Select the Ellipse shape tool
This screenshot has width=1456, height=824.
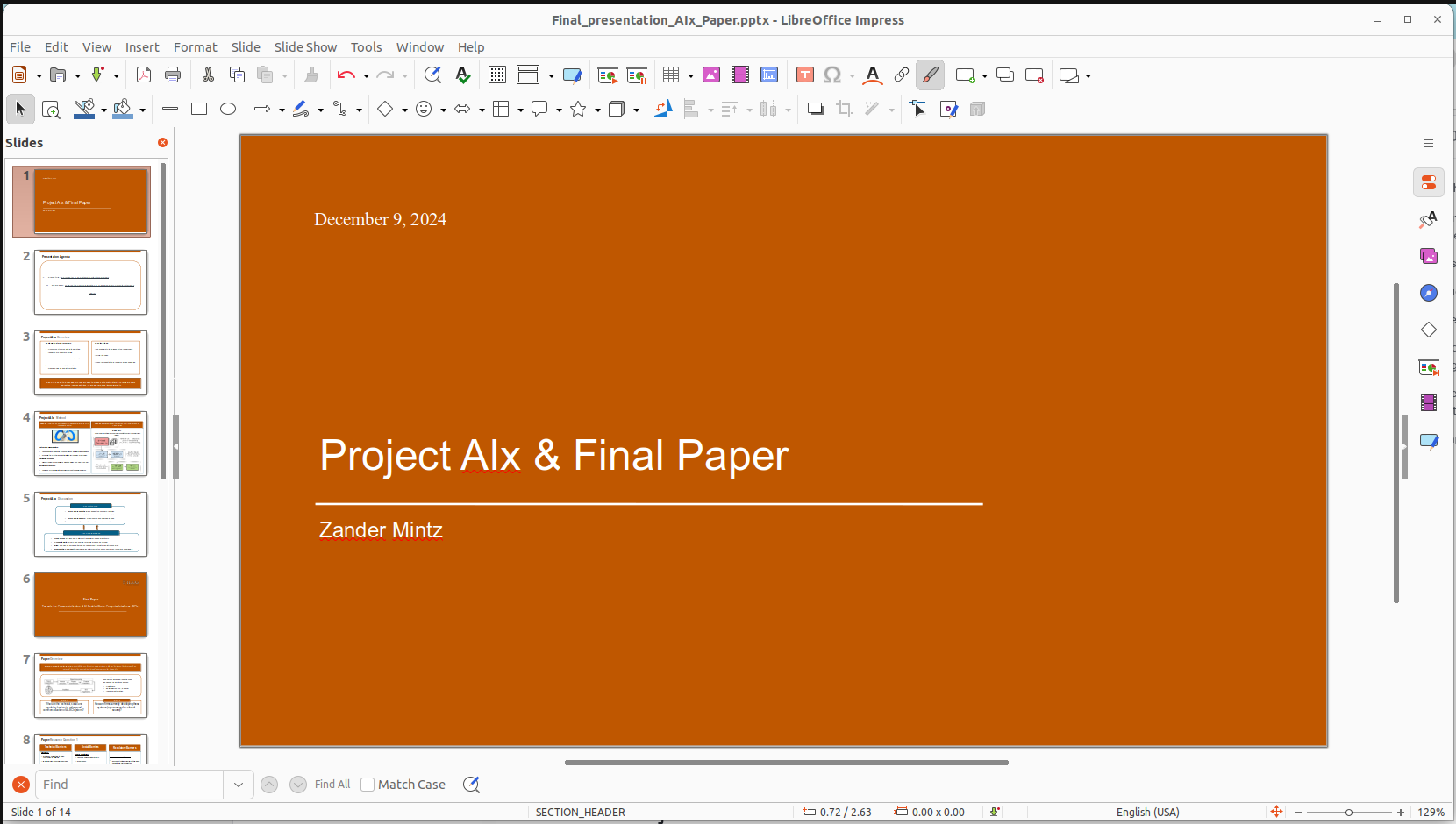click(x=228, y=109)
